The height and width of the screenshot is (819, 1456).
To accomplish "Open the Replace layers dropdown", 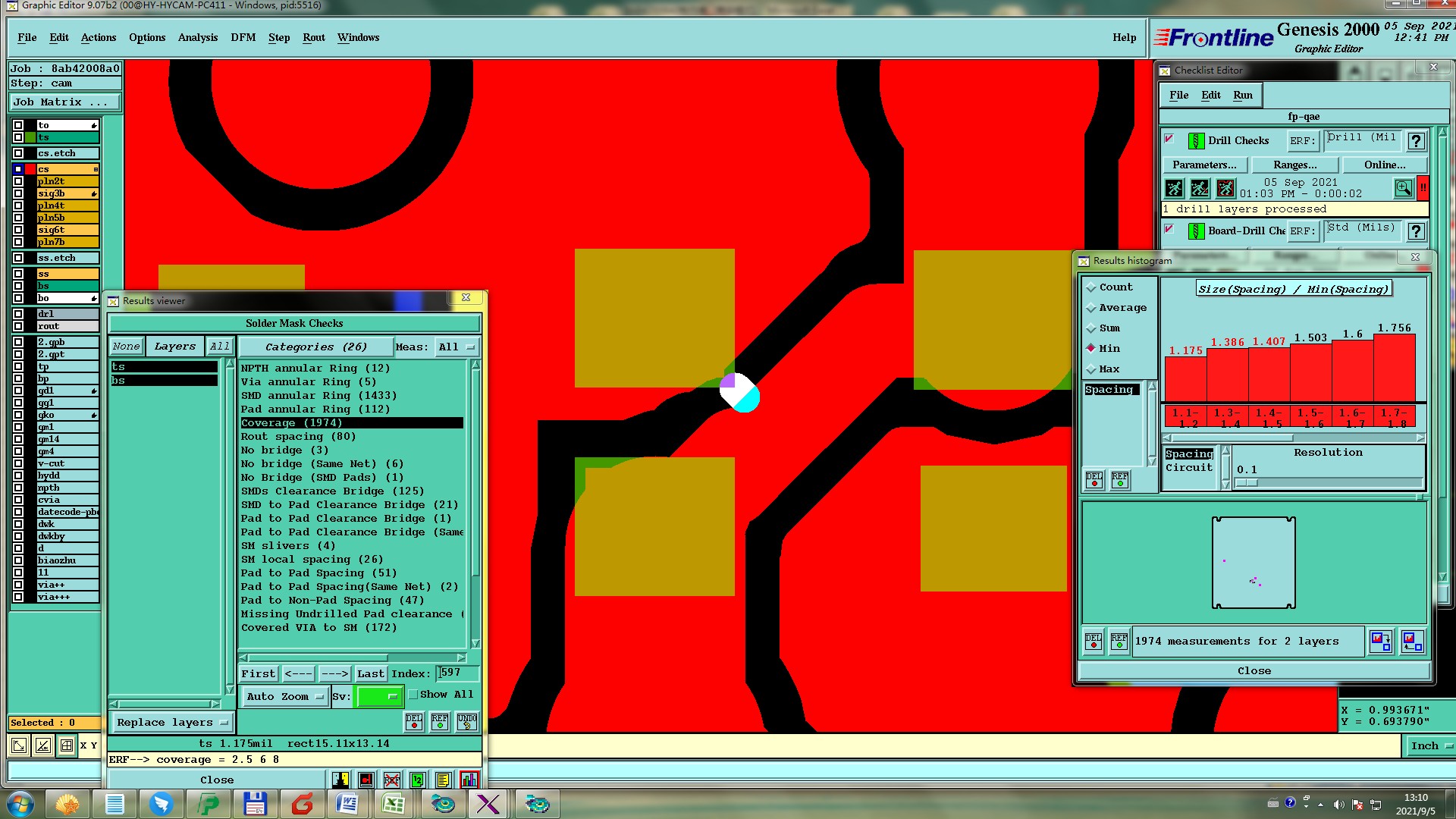I will (x=172, y=722).
